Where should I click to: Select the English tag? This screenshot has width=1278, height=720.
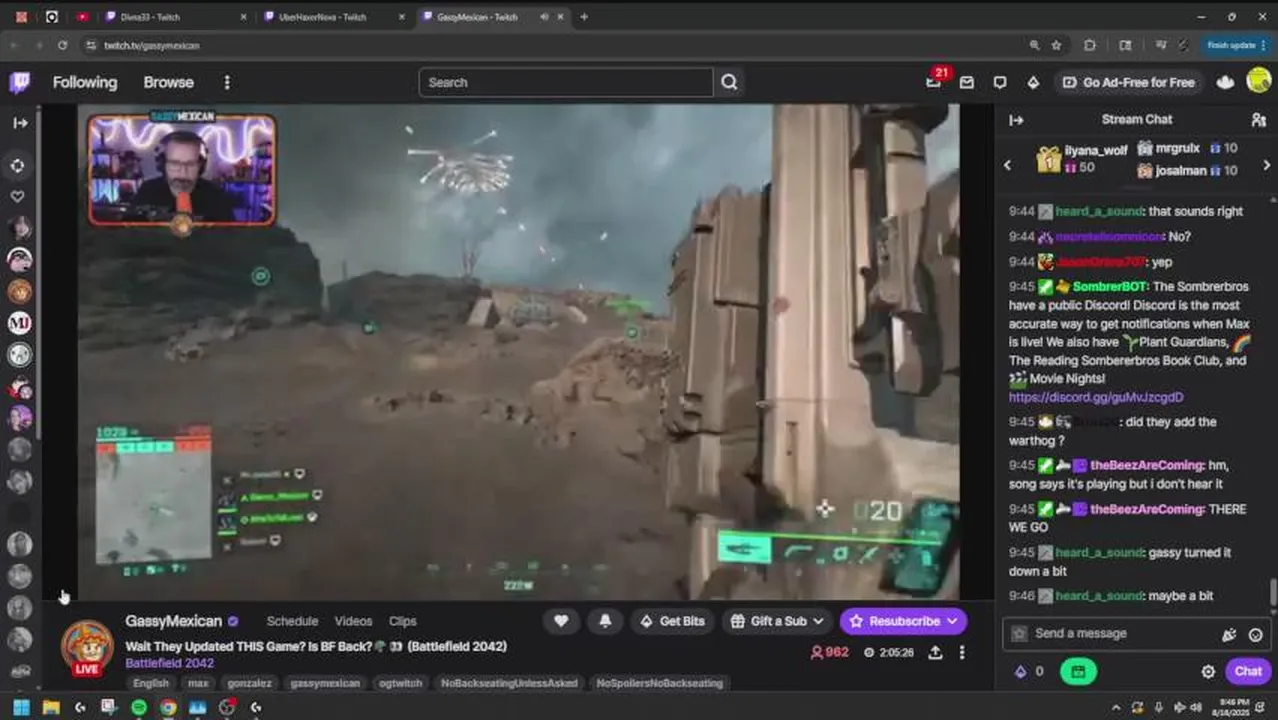(x=151, y=683)
